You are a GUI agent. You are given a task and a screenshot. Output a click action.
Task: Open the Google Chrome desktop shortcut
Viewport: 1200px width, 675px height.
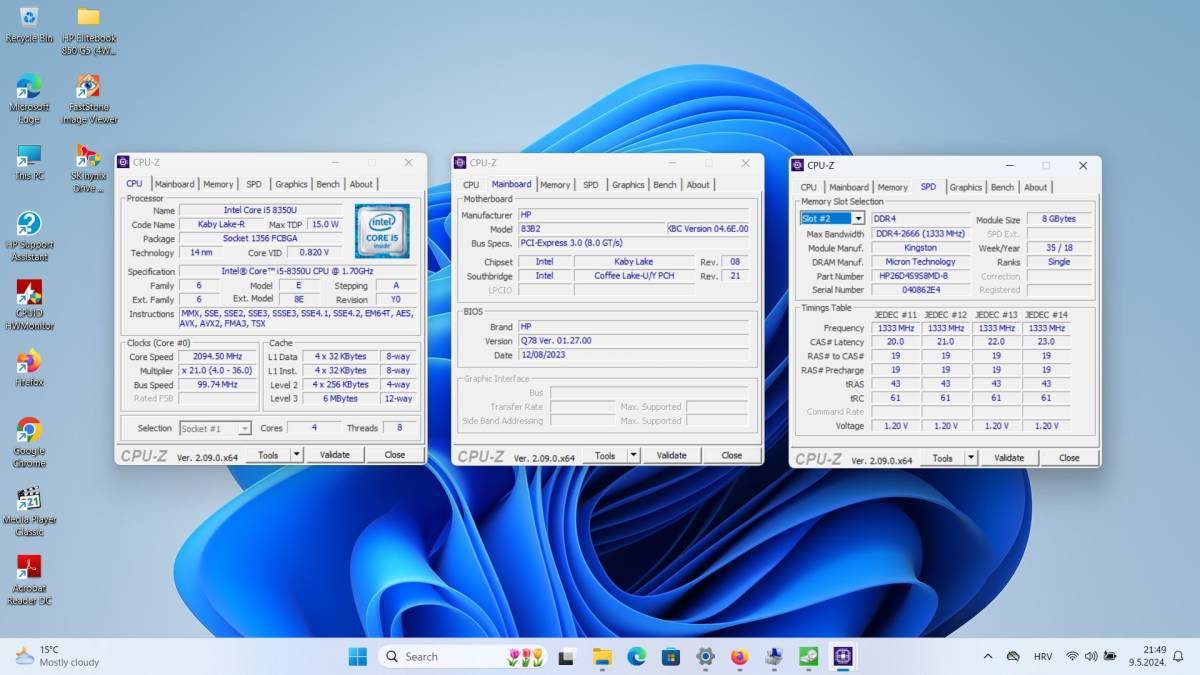click(x=29, y=443)
